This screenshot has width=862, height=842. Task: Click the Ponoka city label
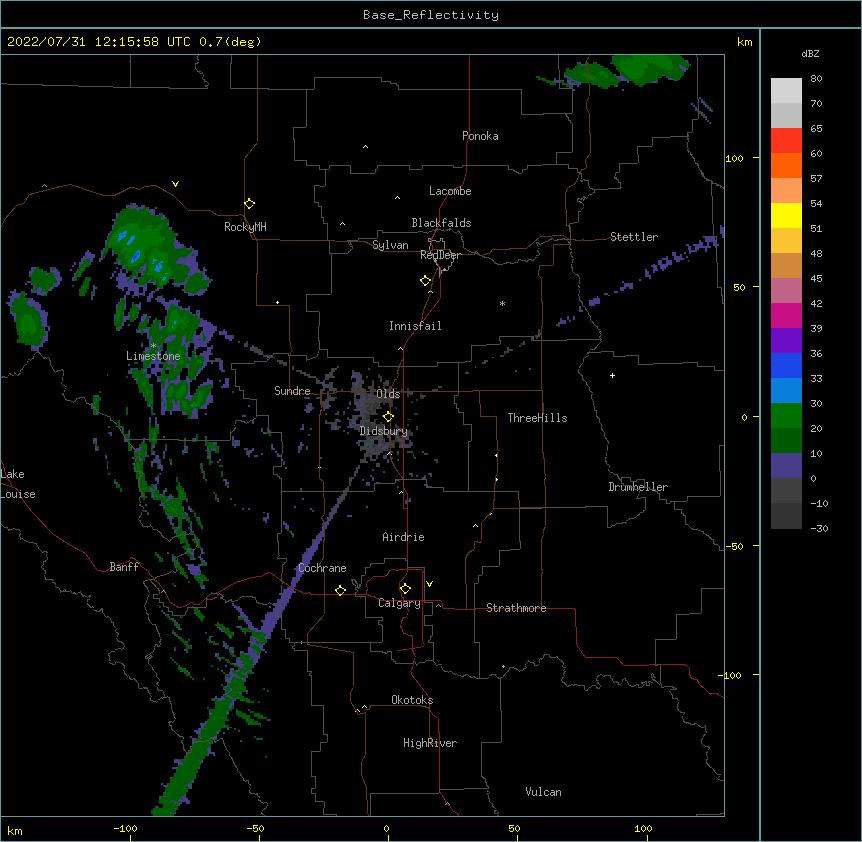point(480,136)
